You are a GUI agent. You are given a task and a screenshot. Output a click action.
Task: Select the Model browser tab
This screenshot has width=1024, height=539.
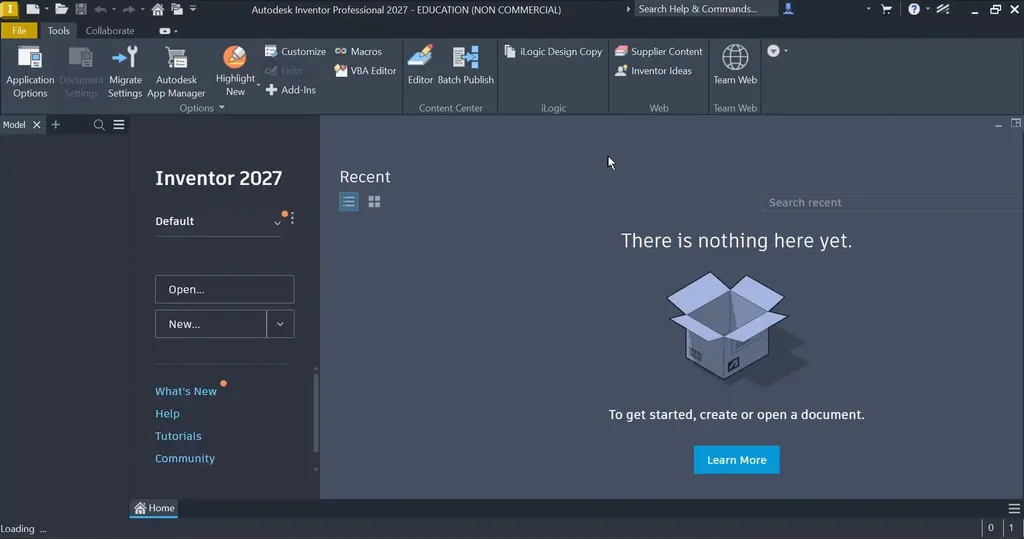(x=14, y=125)
